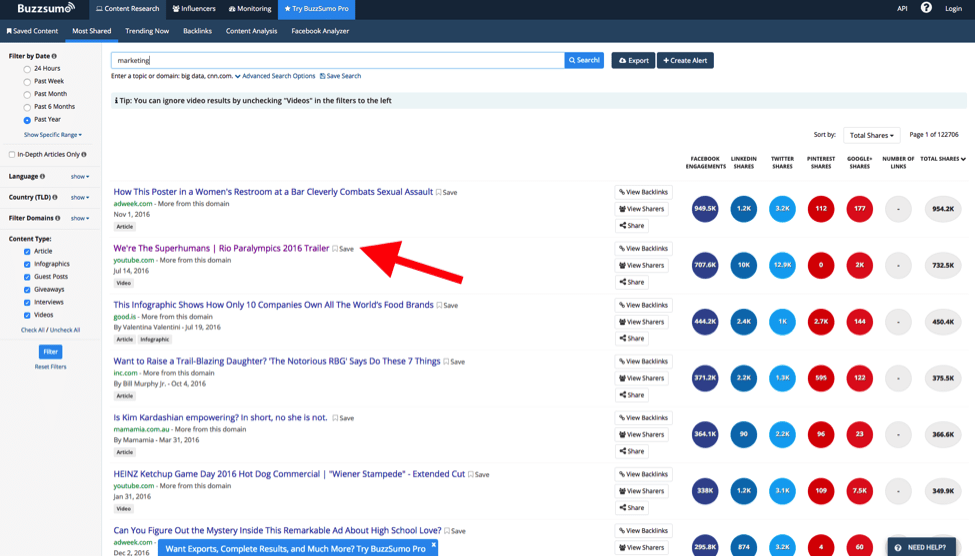Open the Facebook Analyzer tab
975x557 pixels.
[320, 31]
